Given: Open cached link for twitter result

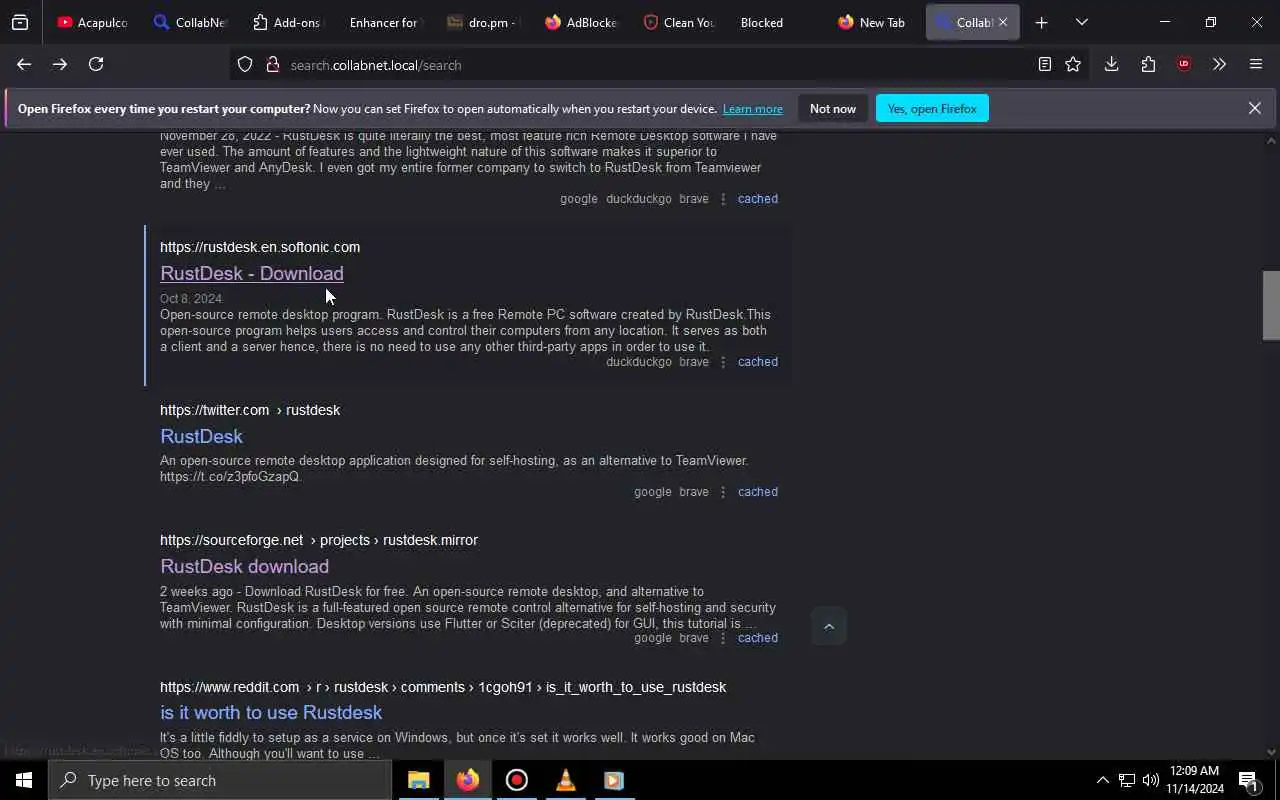Looking at the screenshot, I should click(x=758, y=492).
